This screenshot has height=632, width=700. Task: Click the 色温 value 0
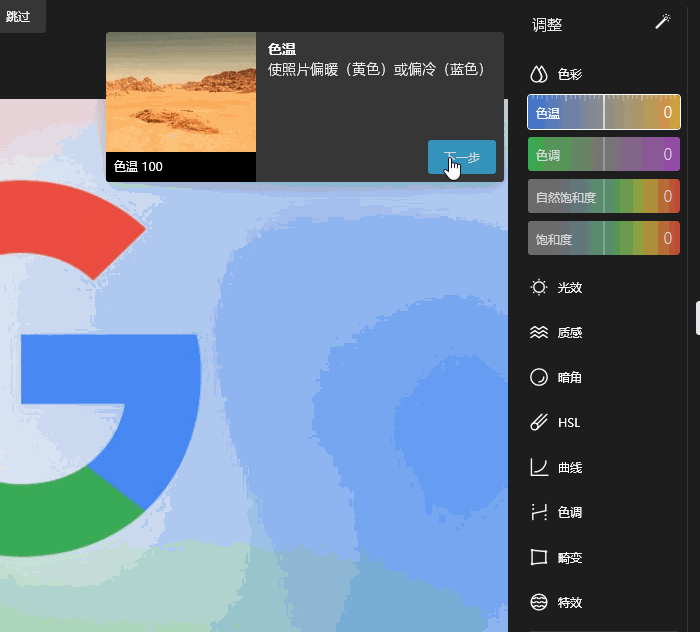click(667, 112)
